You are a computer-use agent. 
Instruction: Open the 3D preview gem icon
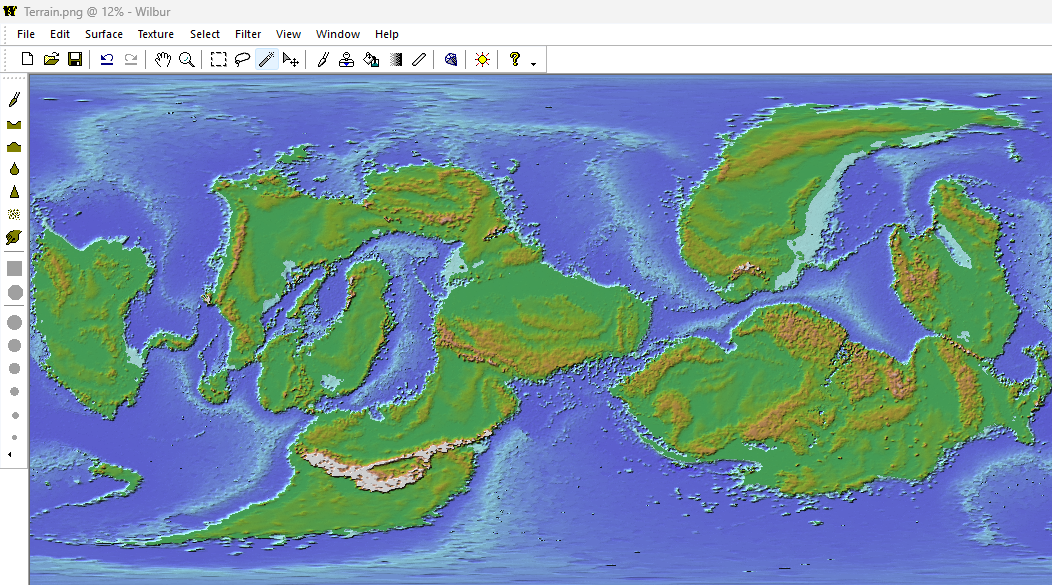451,60
